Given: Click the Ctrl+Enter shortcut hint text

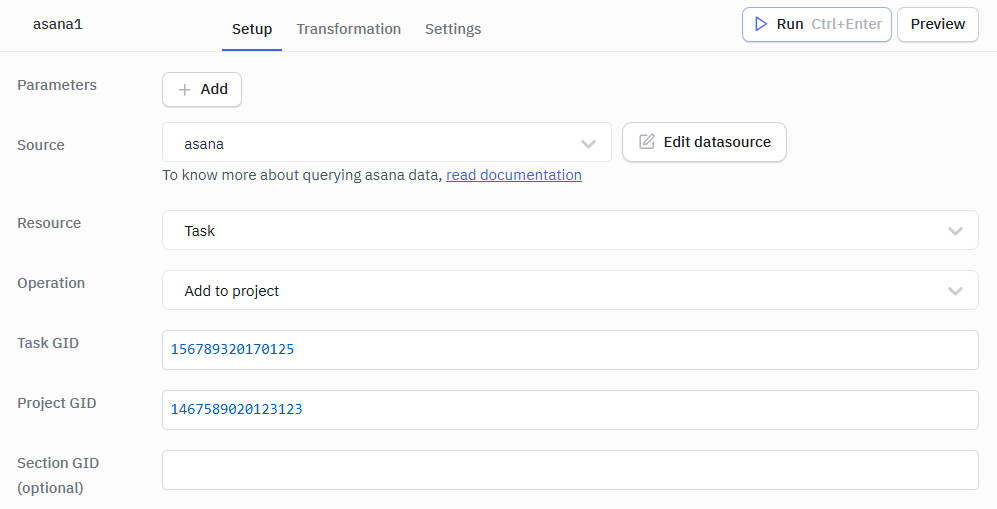Looking at the screenshot, I should [846, 24].
